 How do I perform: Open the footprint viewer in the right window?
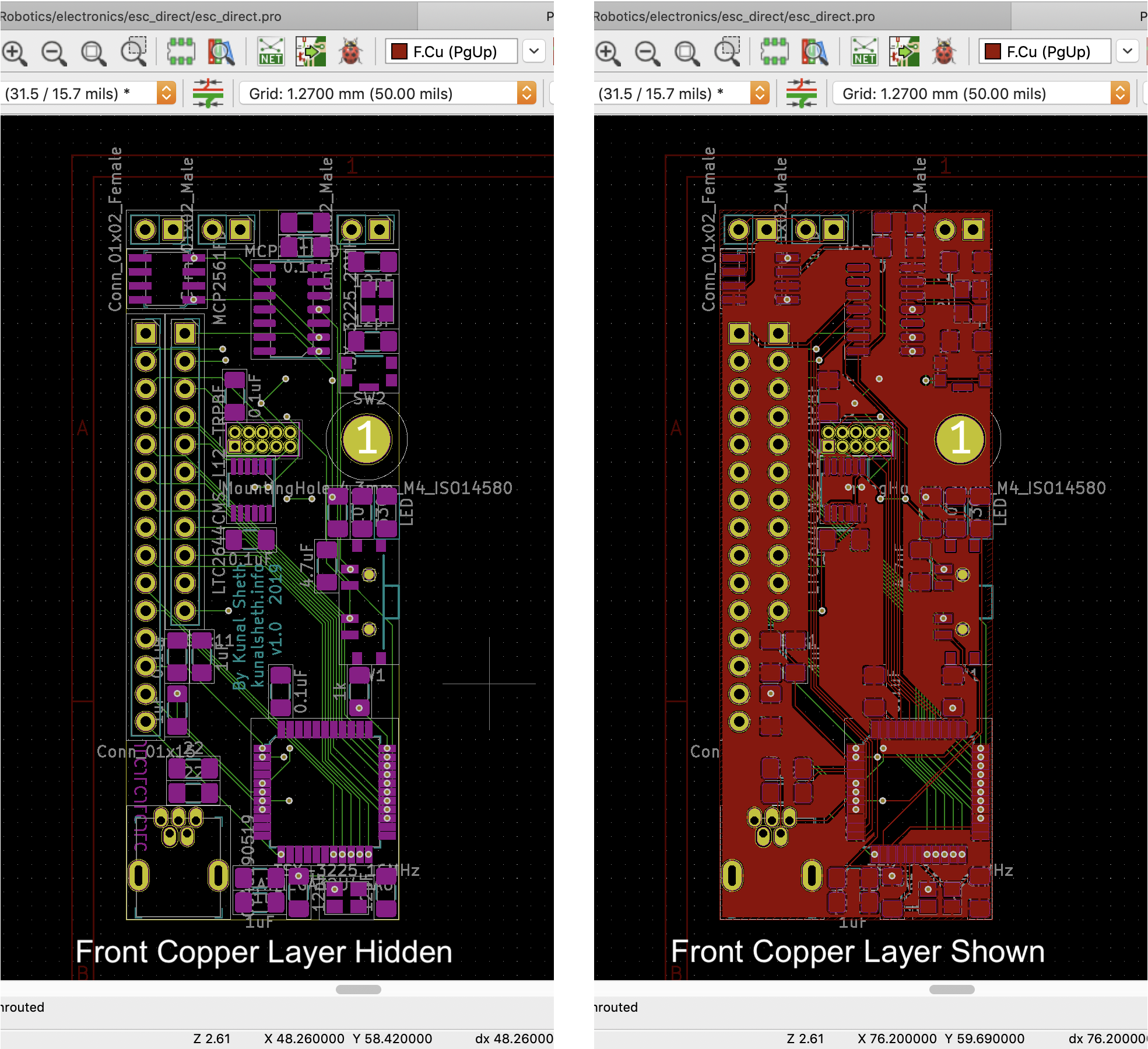click(x=815, y=52)
